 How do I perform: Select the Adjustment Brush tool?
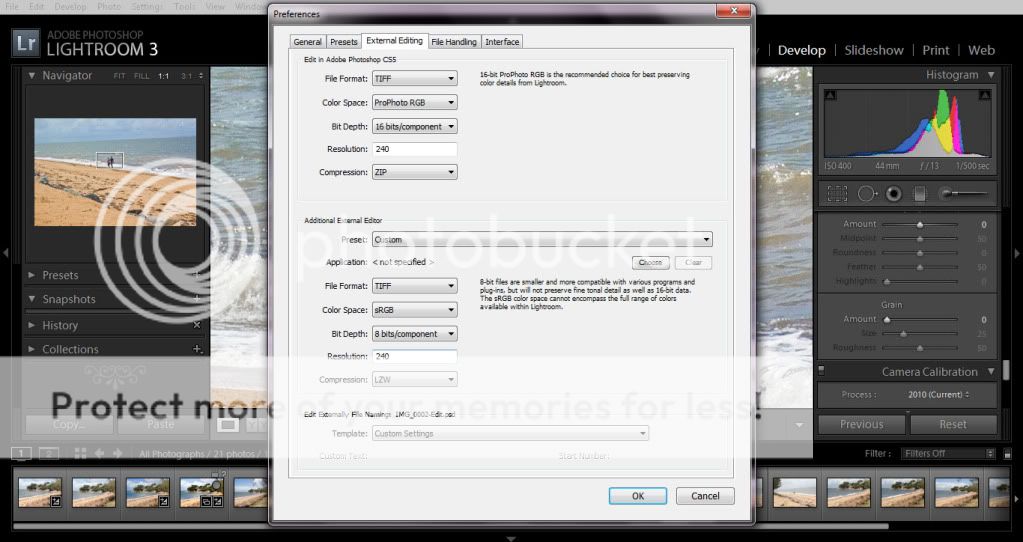[963, 194]
